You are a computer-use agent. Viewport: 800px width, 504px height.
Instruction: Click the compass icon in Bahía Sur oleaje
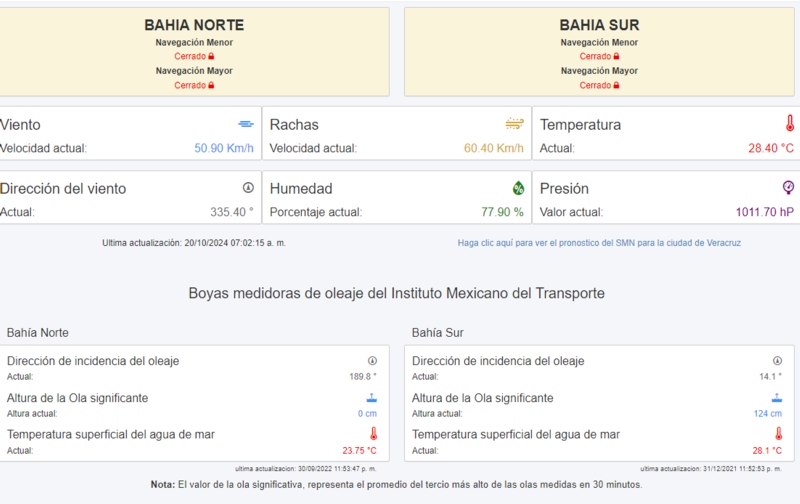[777, 361]
